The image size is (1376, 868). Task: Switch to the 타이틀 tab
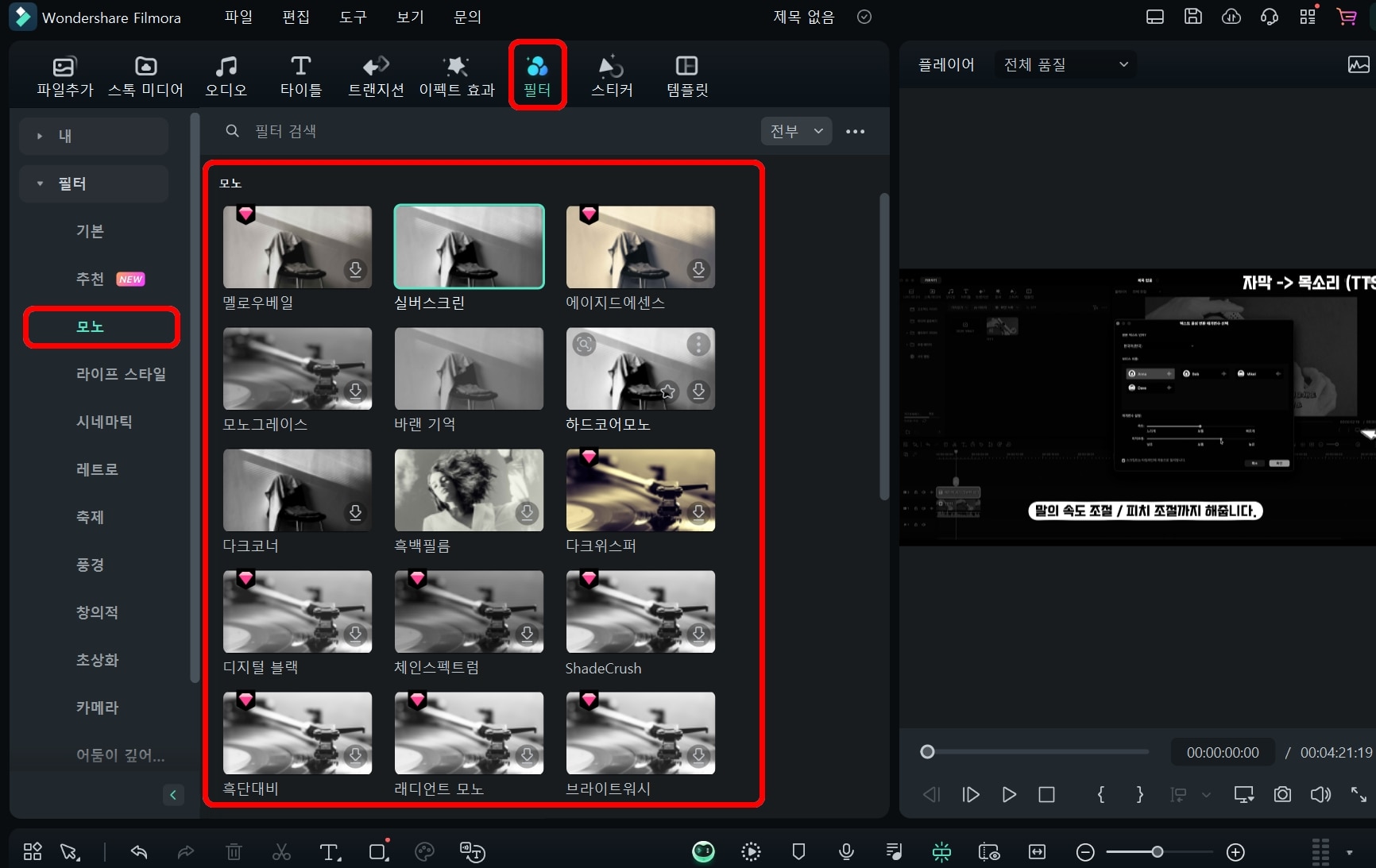click(x=300, y=76)
